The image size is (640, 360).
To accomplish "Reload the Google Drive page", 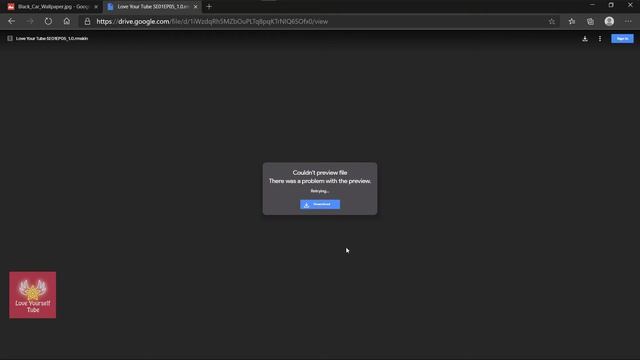I will pos(48,21).
